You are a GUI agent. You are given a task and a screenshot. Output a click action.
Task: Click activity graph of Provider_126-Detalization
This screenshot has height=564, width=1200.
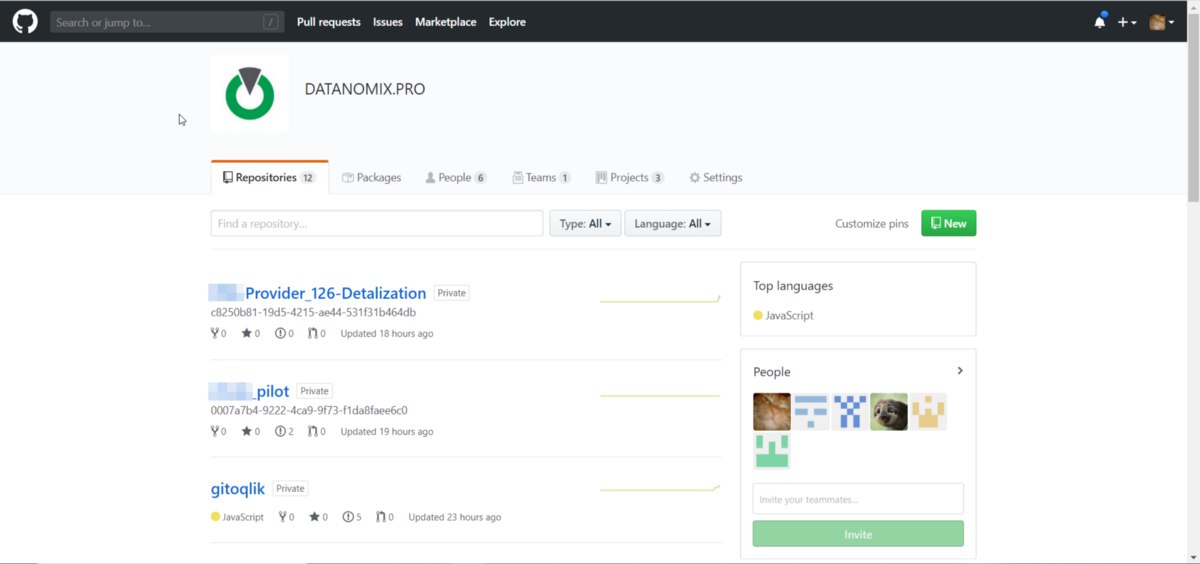[x=660, y=298]
